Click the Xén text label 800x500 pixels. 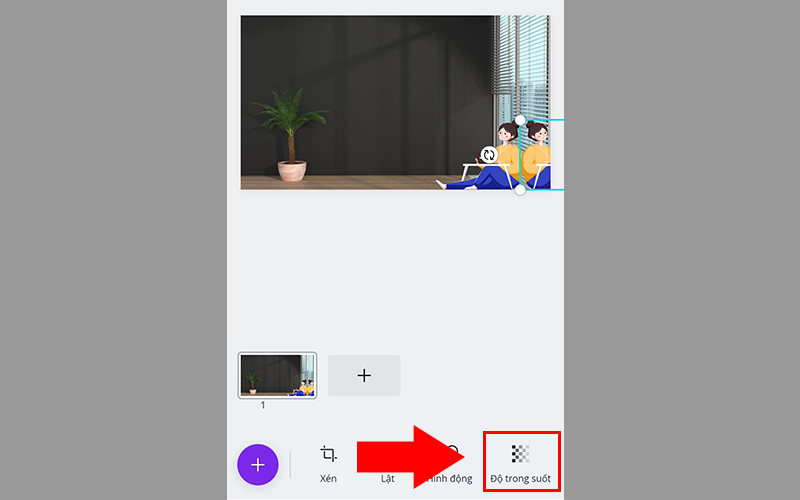(328, 479)
